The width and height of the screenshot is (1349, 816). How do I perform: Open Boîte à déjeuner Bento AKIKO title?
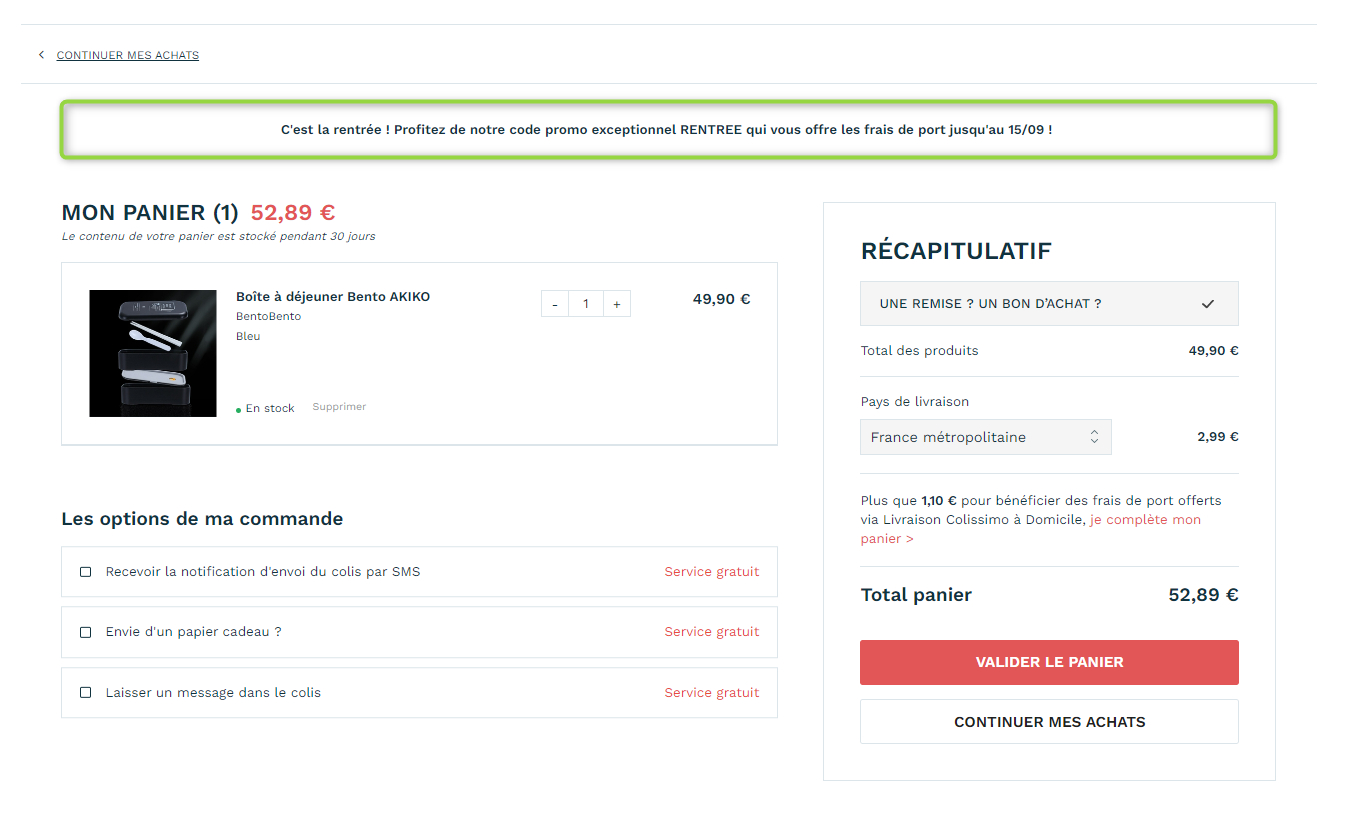coord(333,297)
